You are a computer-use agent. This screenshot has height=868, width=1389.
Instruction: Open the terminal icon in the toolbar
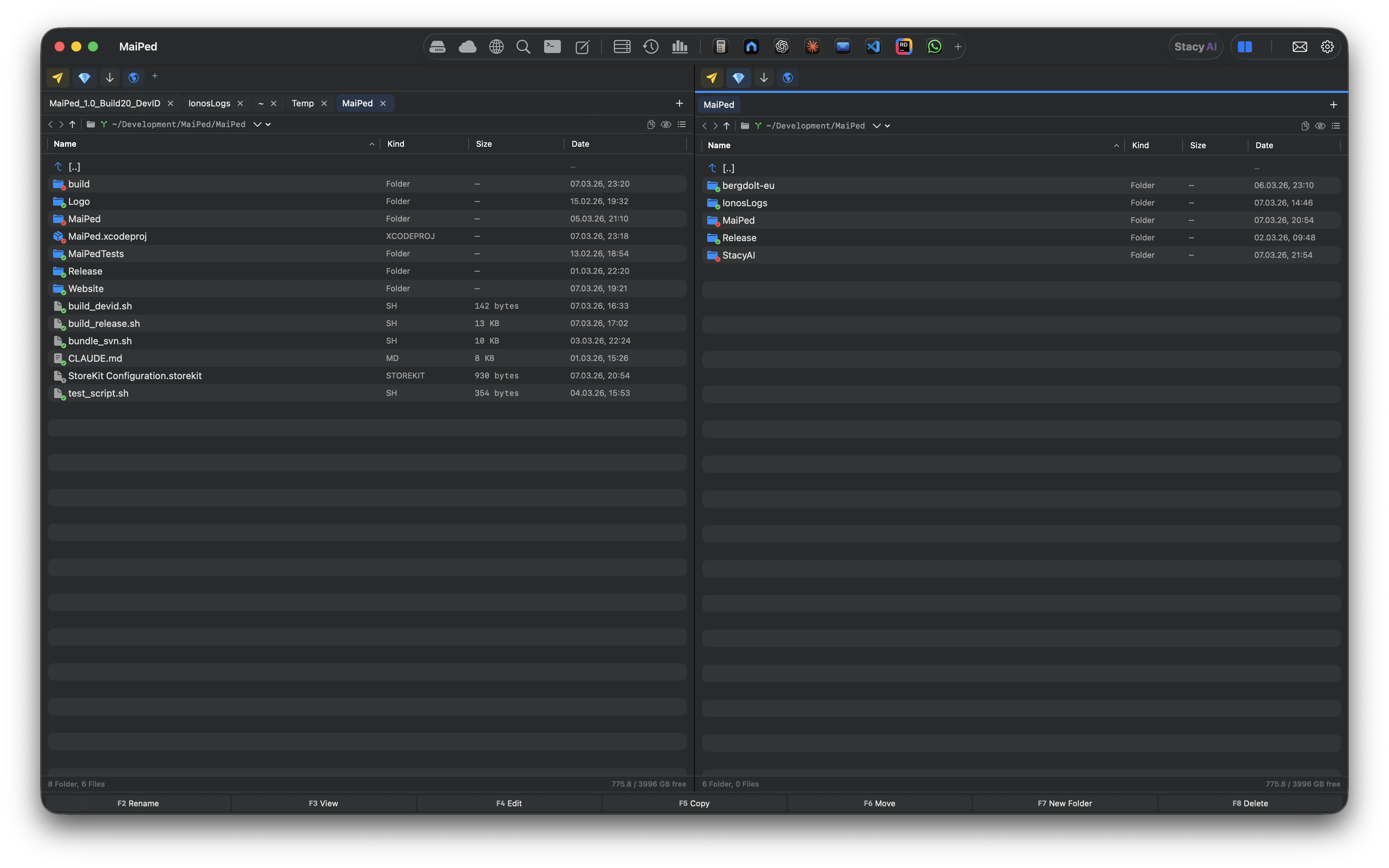click(552, 46)
